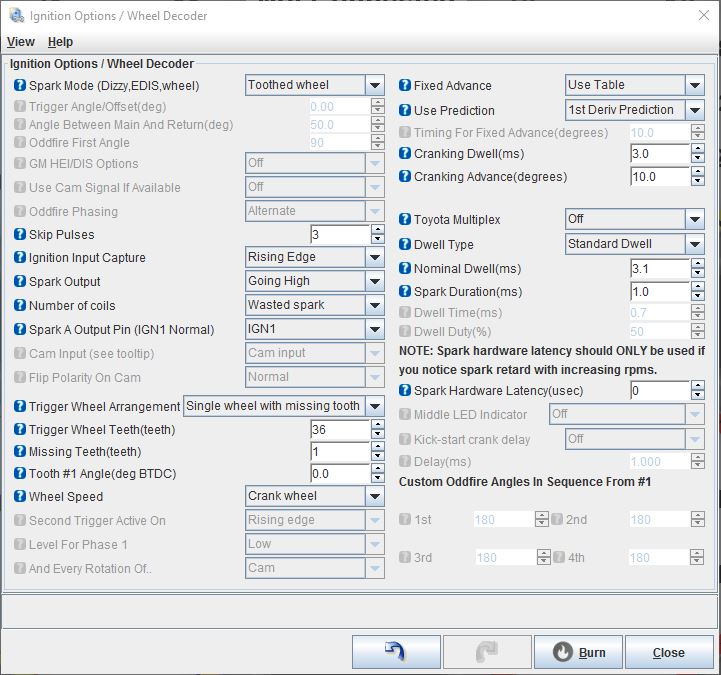This screenshot has width=721, height=675.
Task: Click help icon beside Skip Pulses
Action: pos(20,234)
